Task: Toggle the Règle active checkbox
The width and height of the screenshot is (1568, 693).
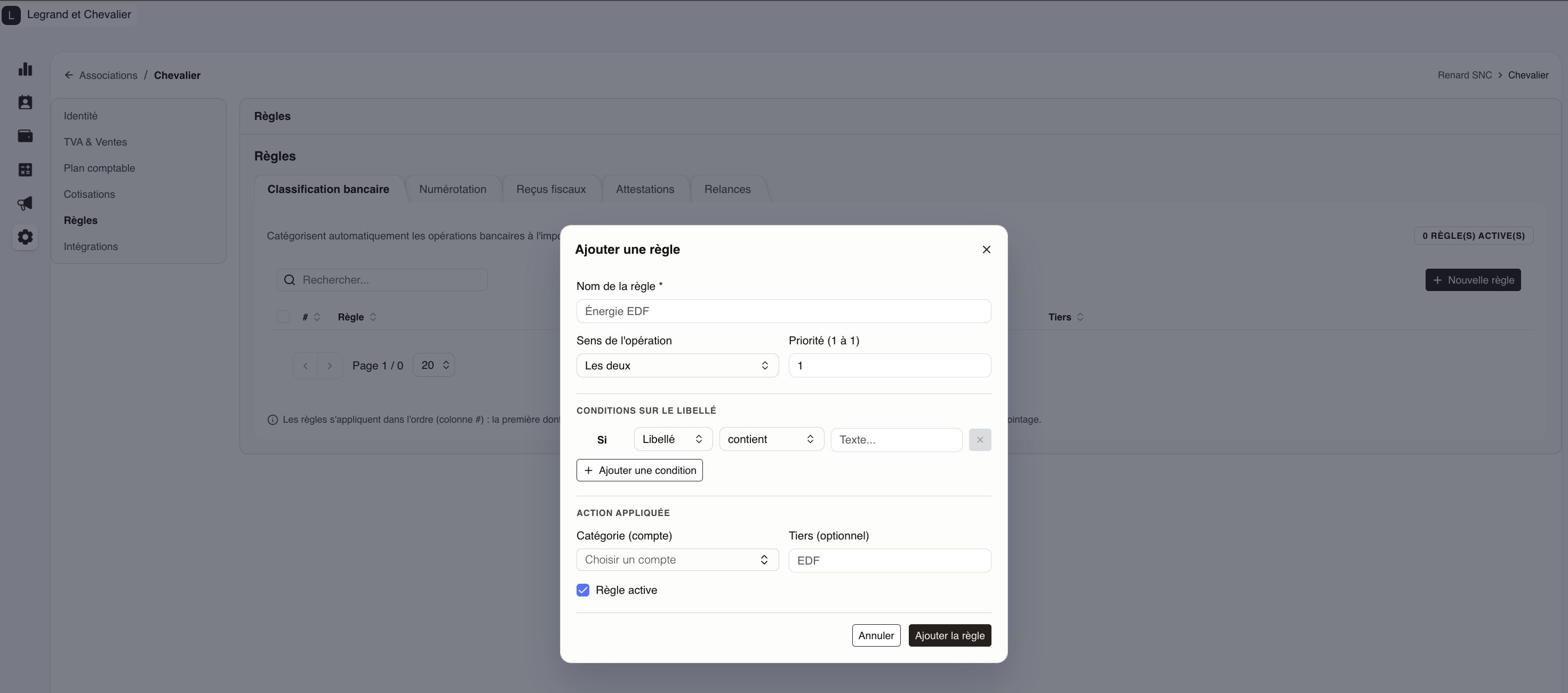Action: point(583,590)
